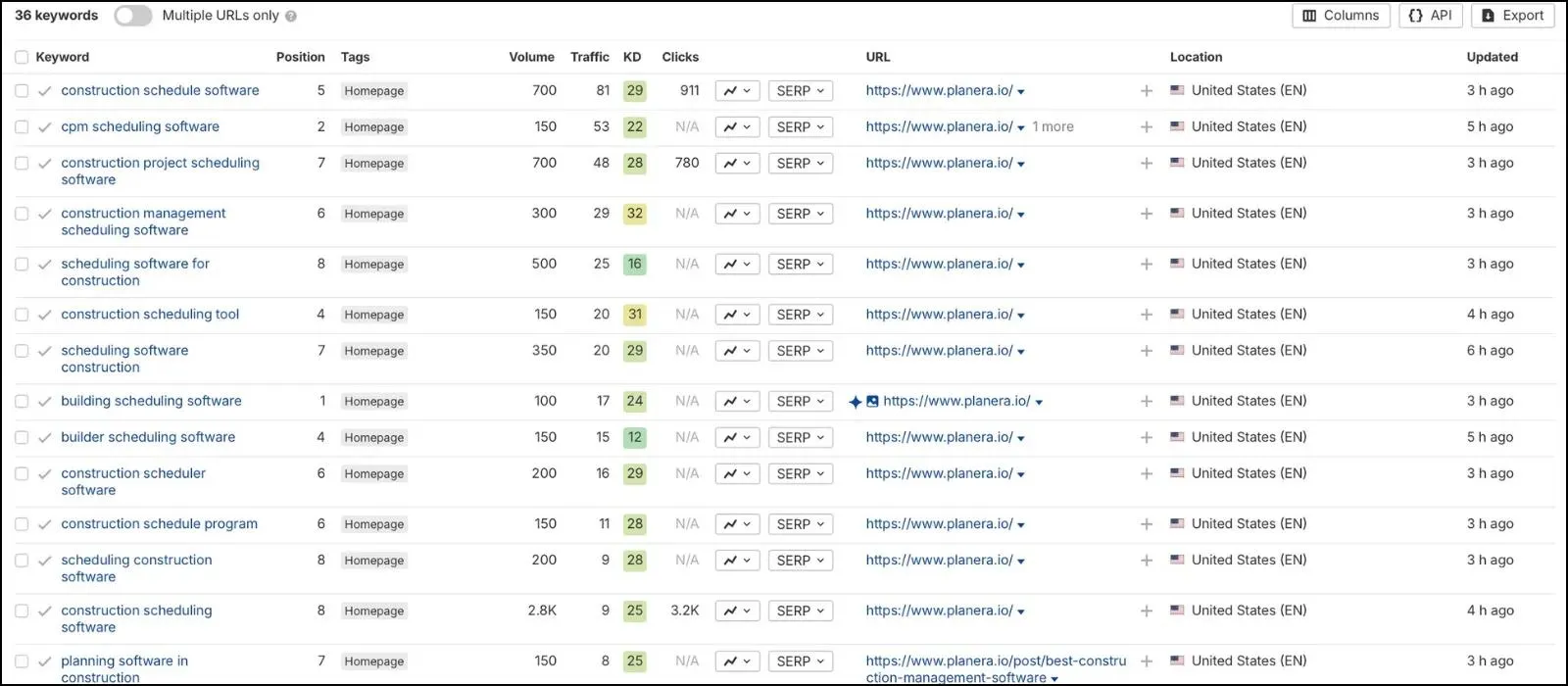
Task: Click the Export button
Action: [1512, 16]
